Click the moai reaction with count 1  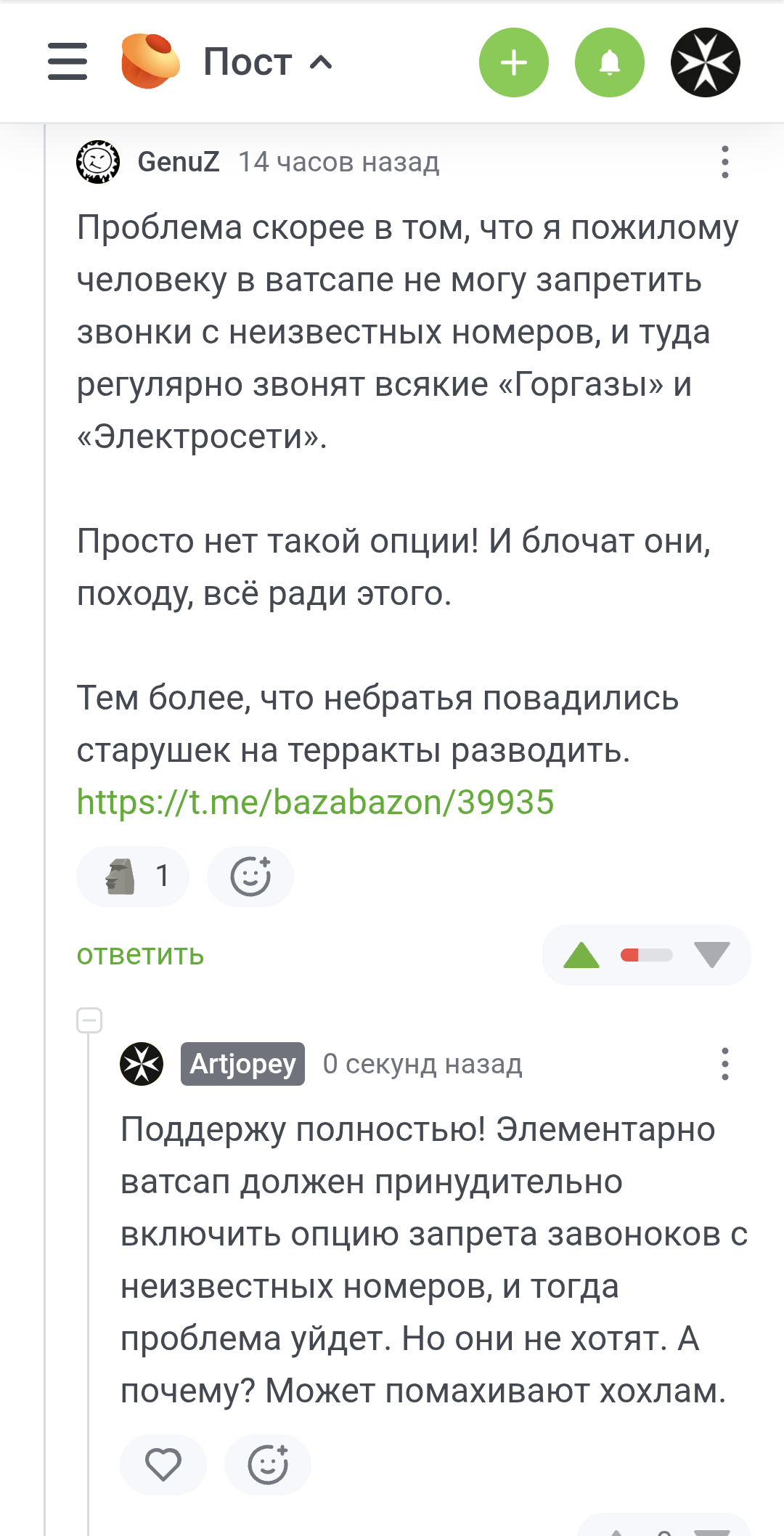pyautogui.click(x=133, y=877)
